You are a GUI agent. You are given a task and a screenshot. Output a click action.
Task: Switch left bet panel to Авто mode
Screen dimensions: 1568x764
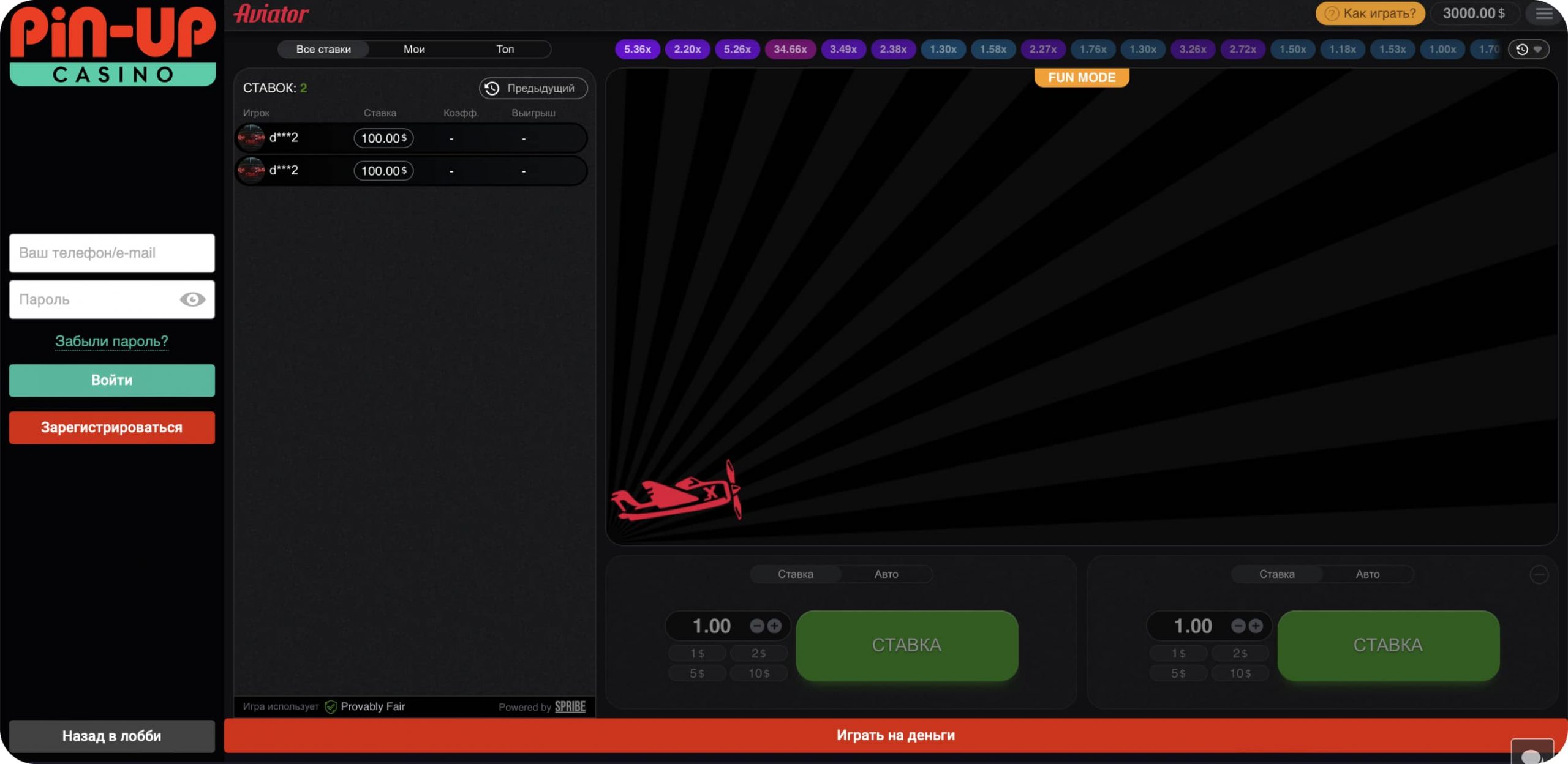coord(886,574)
